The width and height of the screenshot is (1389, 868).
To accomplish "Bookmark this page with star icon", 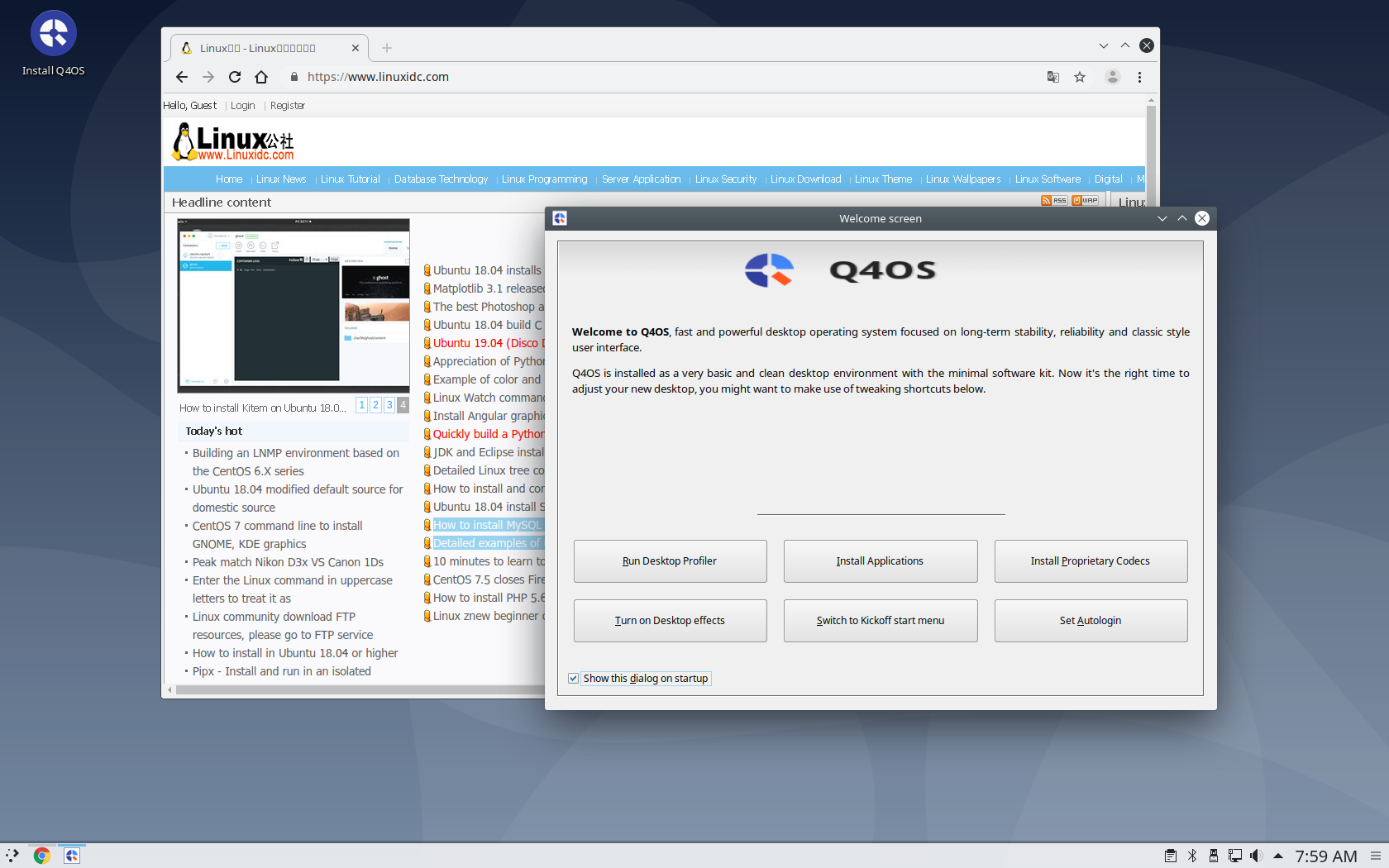I will coord(1080,77).
